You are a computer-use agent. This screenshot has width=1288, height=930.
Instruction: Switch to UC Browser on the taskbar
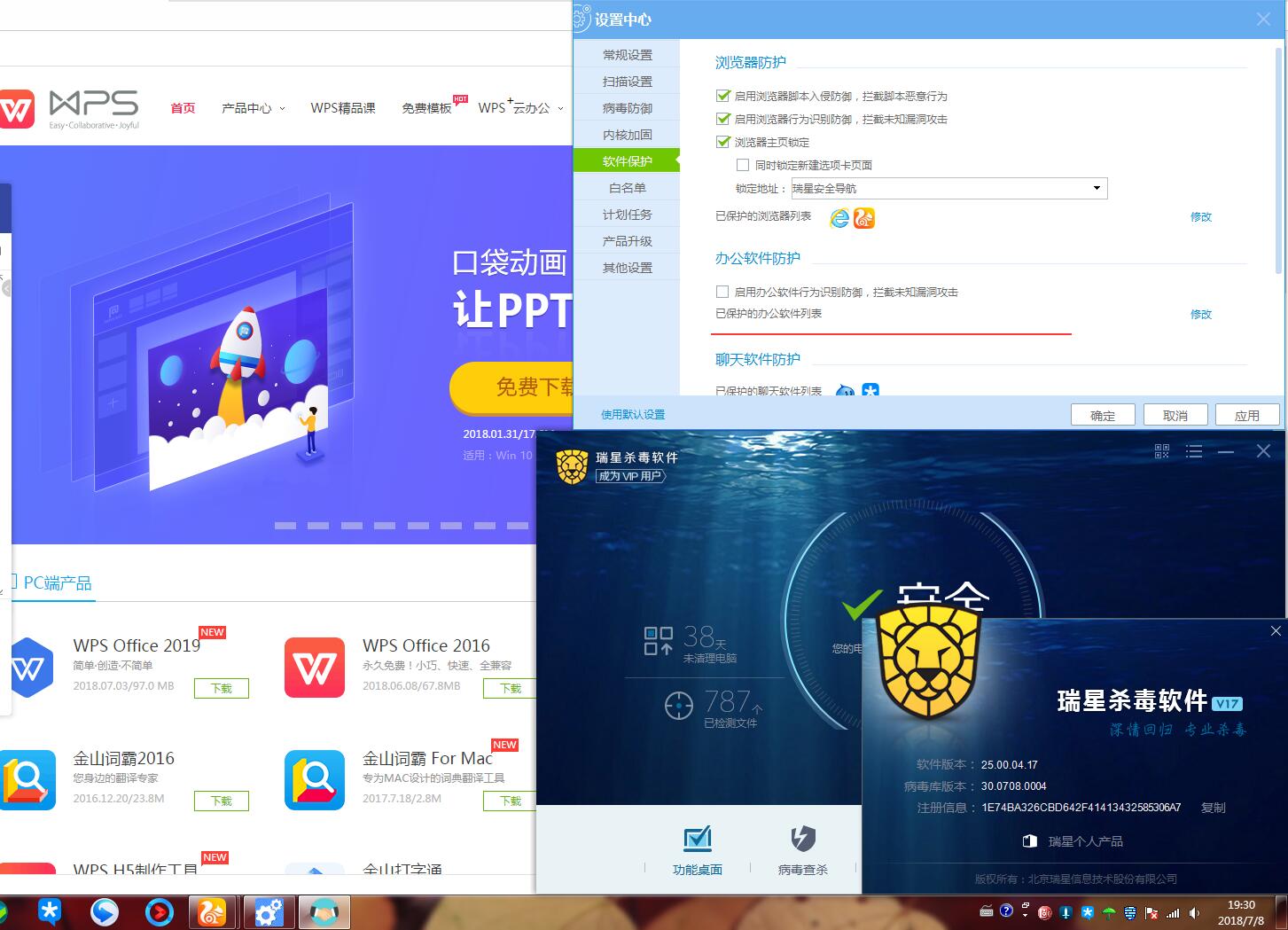tap(213, 911)
